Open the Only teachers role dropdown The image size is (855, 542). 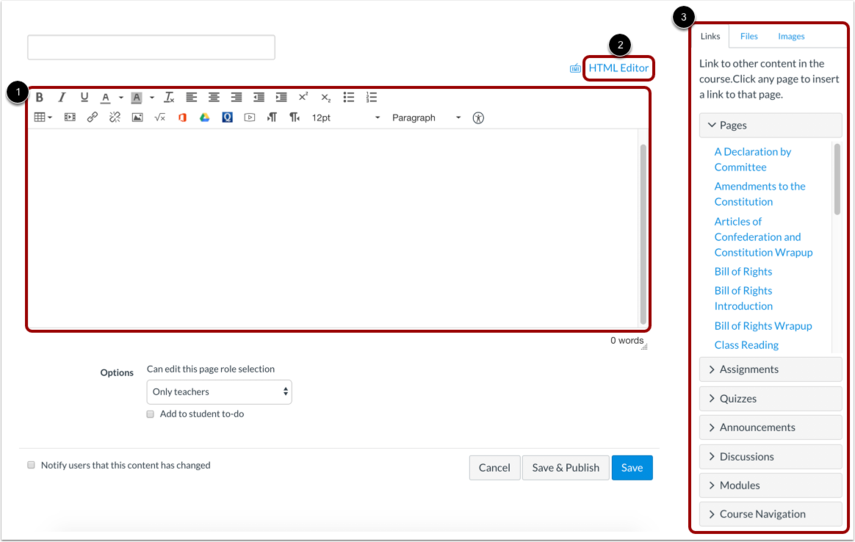[219, 392]
